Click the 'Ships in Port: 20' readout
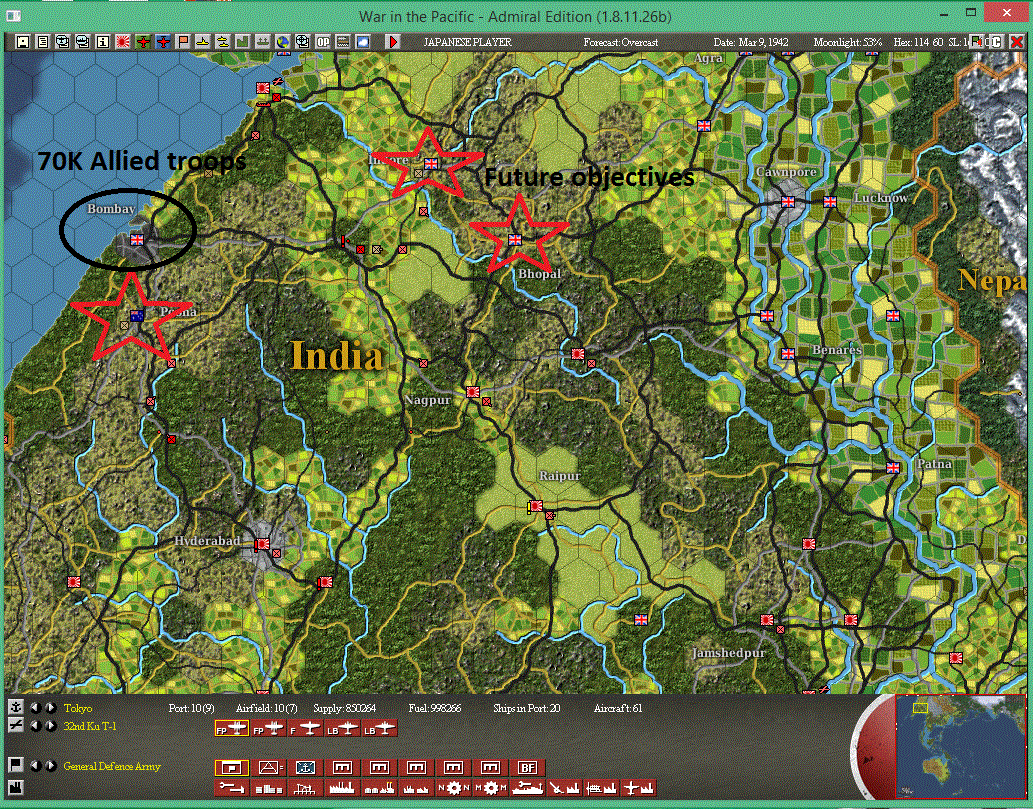This screenshot has height=809, width=1033. pyautogui.click(x=526, y=708)
